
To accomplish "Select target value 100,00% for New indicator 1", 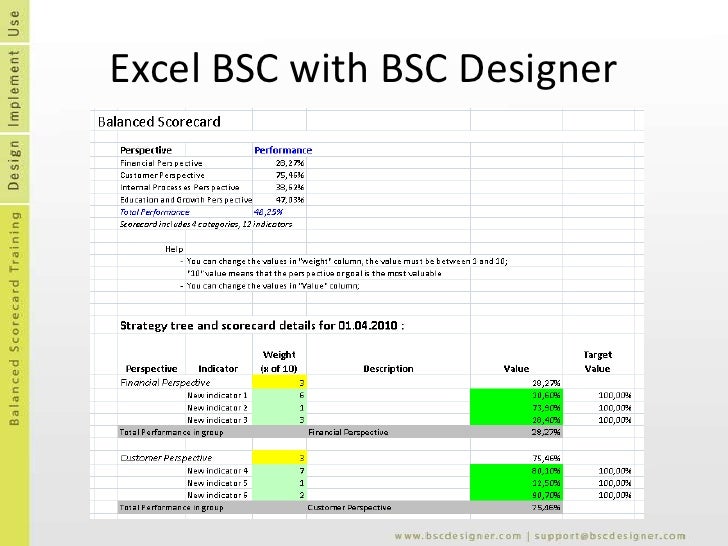I will click(x=614, y=396).
